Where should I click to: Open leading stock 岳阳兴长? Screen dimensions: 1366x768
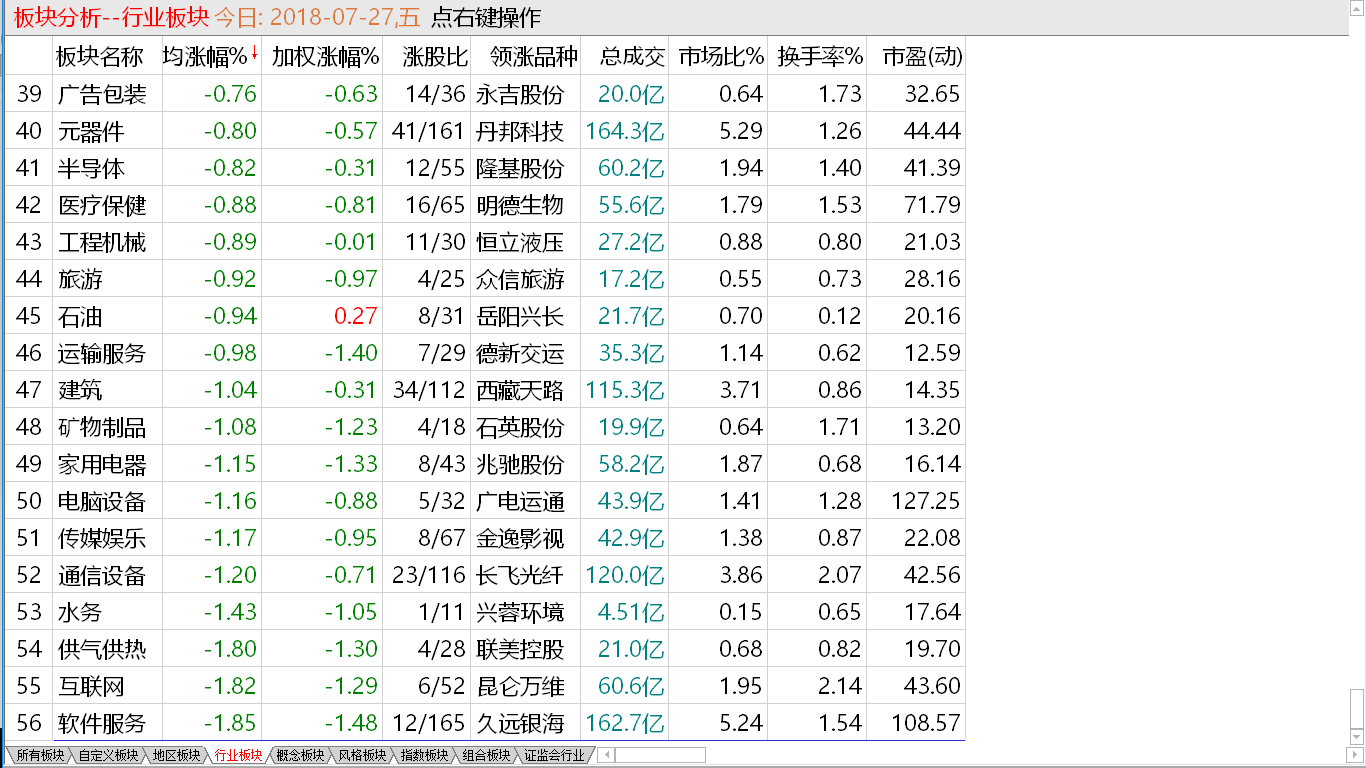[520, 316]
